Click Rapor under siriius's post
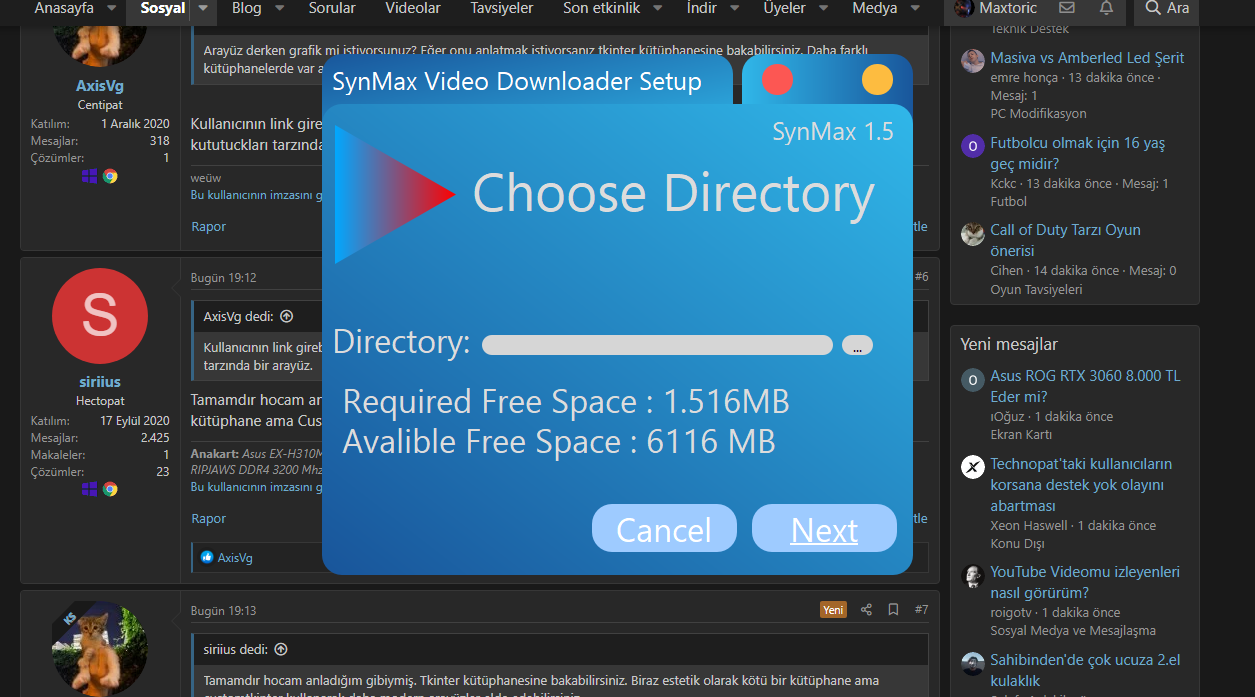Screen dimensions: 1255x697 (209, 519)
